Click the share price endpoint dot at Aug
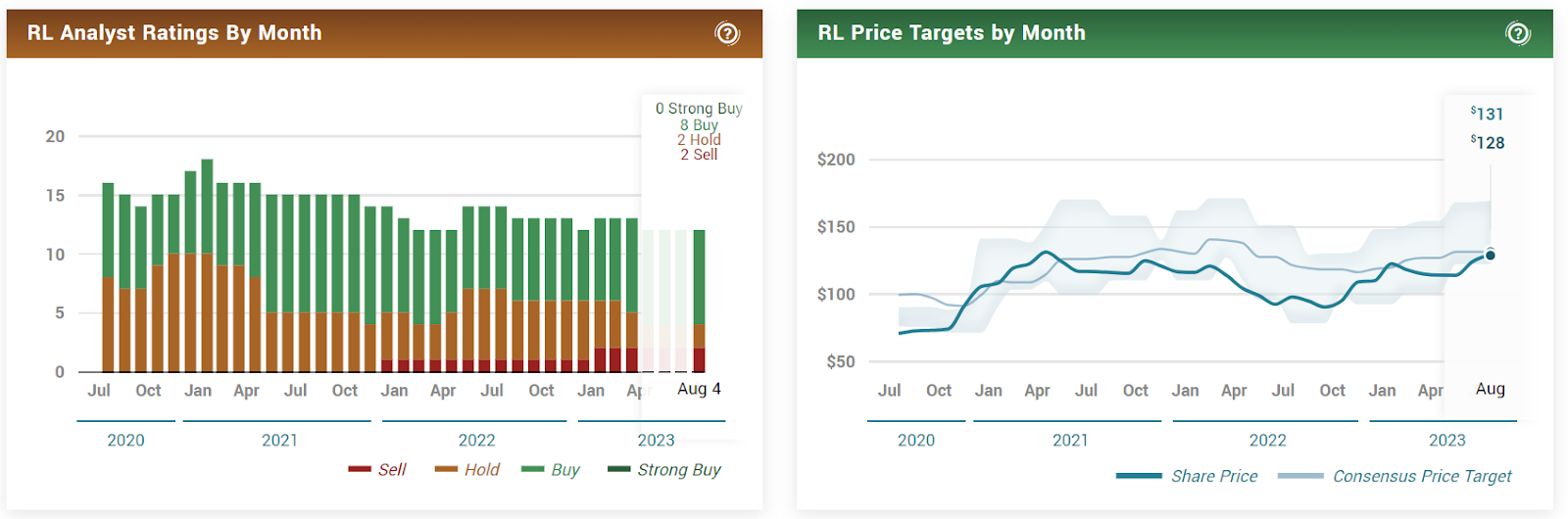 pos(1491,256)
